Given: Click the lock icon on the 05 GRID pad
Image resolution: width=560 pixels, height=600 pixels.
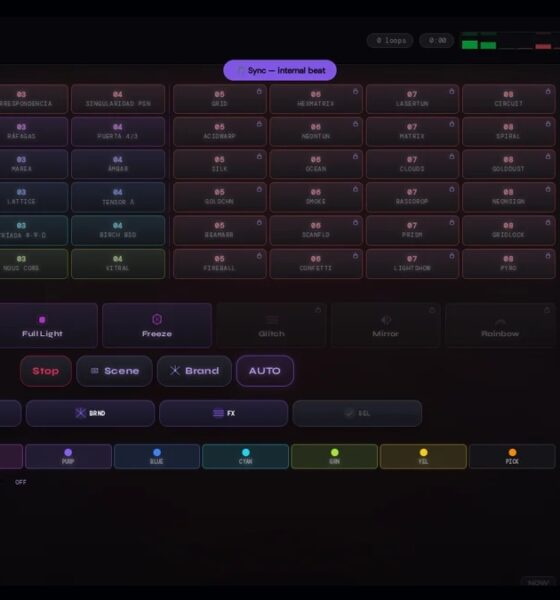Looking at the screenshot, I should (259, 91).
